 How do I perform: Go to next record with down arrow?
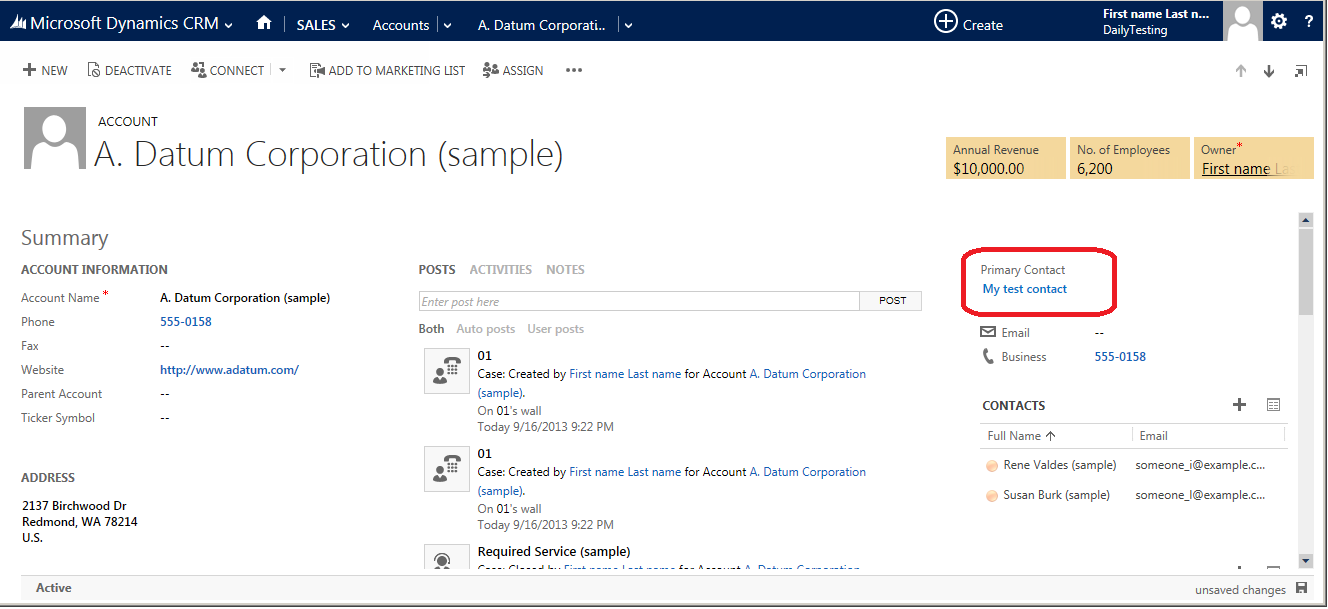(x=1269, y=71)
